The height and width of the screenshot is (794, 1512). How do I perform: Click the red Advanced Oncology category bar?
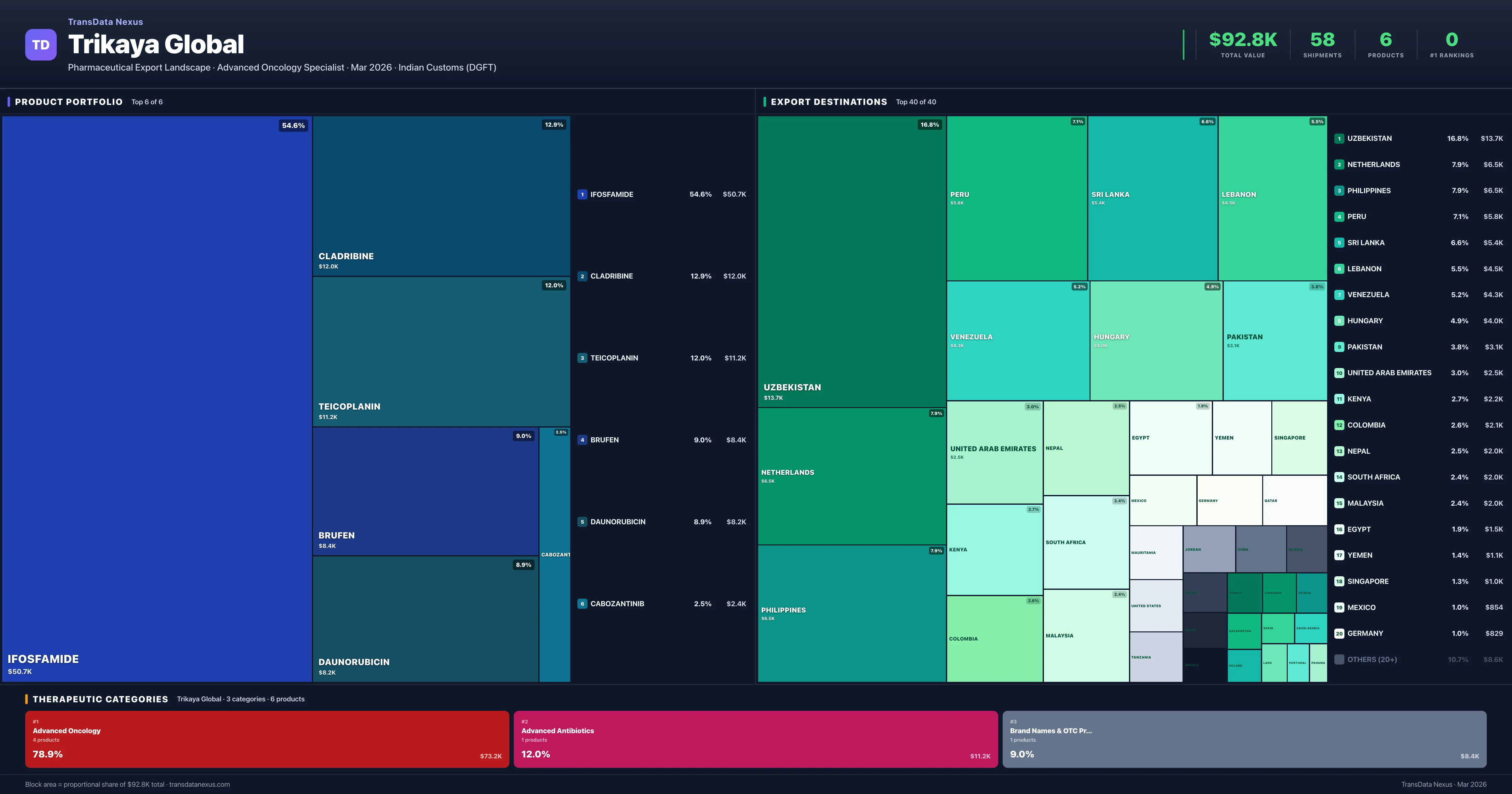(267, 739)
